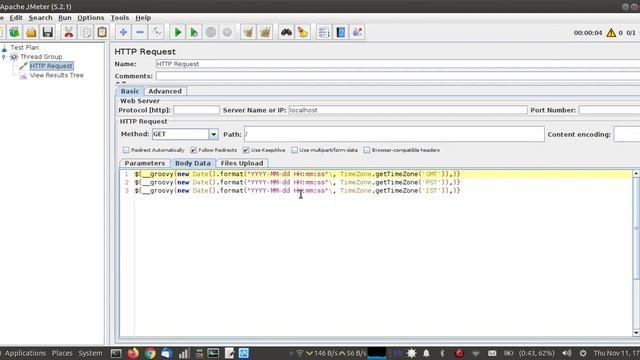Click the warning triangle log indicator

click(x=611, y=33)
